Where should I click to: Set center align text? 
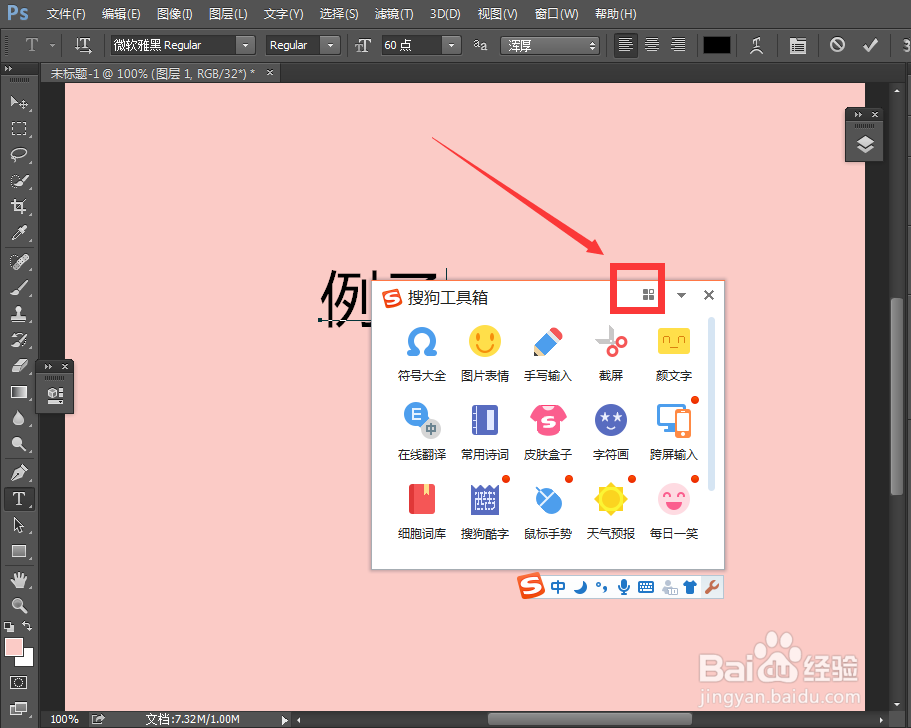652,45
